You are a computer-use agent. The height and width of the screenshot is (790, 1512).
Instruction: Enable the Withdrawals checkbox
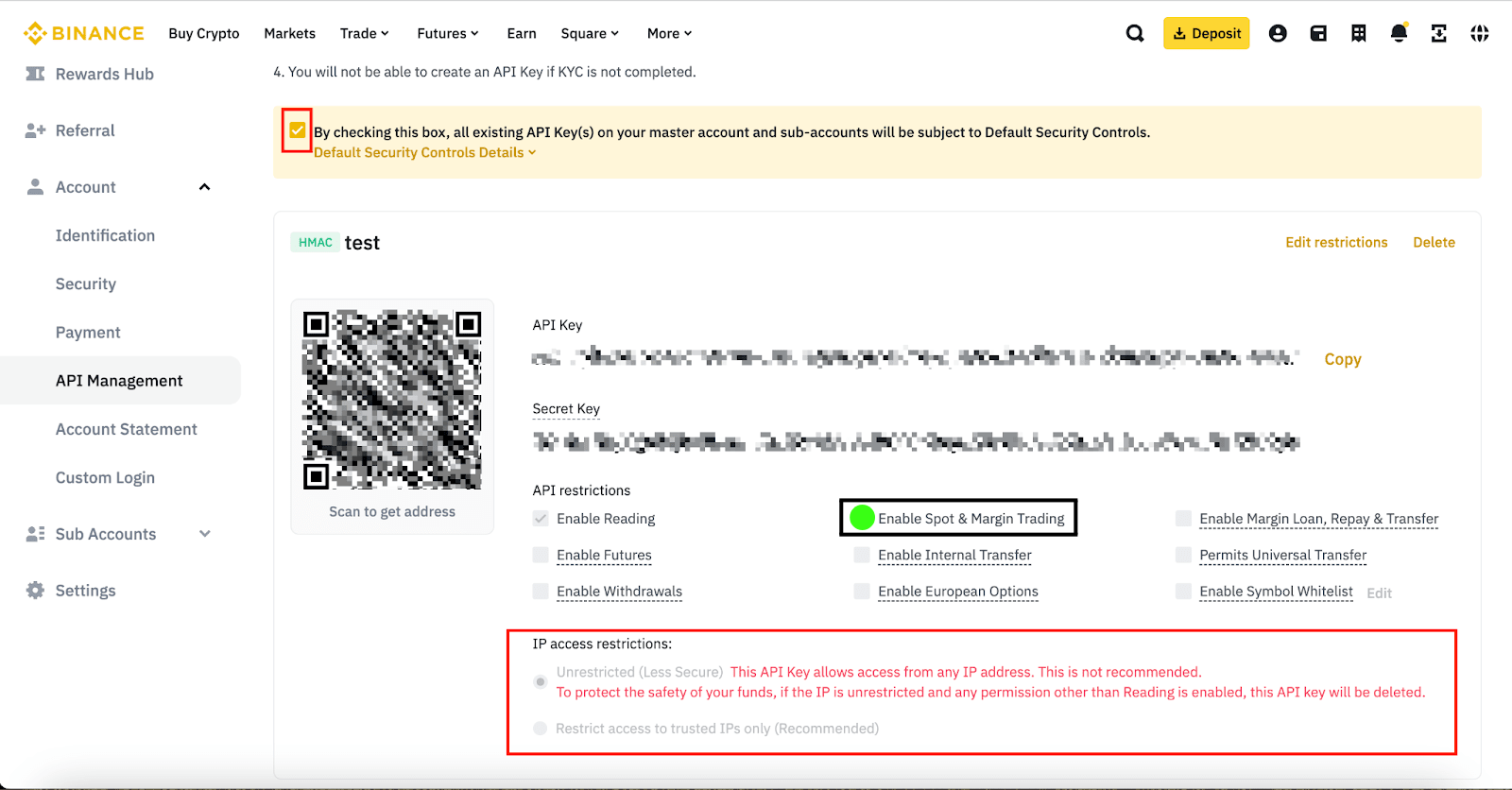tap(541, 592)
